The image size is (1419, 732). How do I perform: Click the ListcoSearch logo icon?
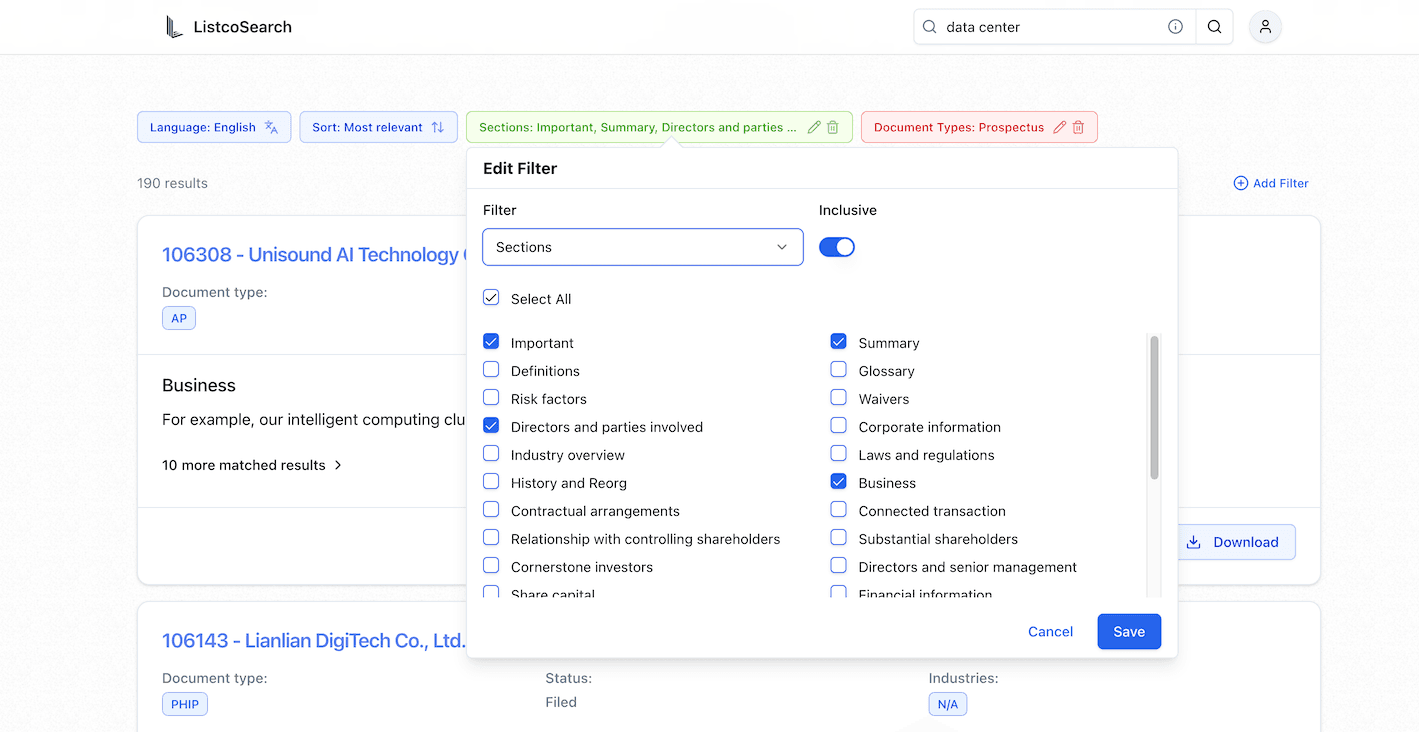(x=175, y=27)
